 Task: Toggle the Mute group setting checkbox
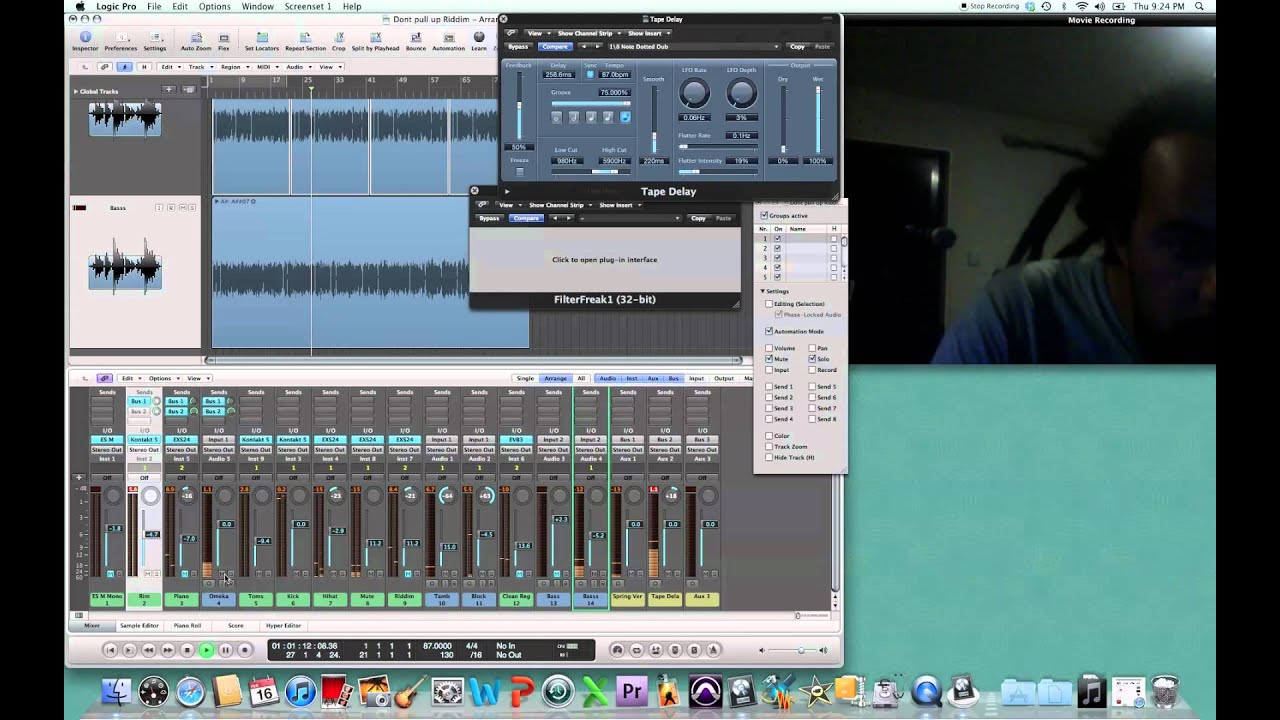(x=768, y=359)
